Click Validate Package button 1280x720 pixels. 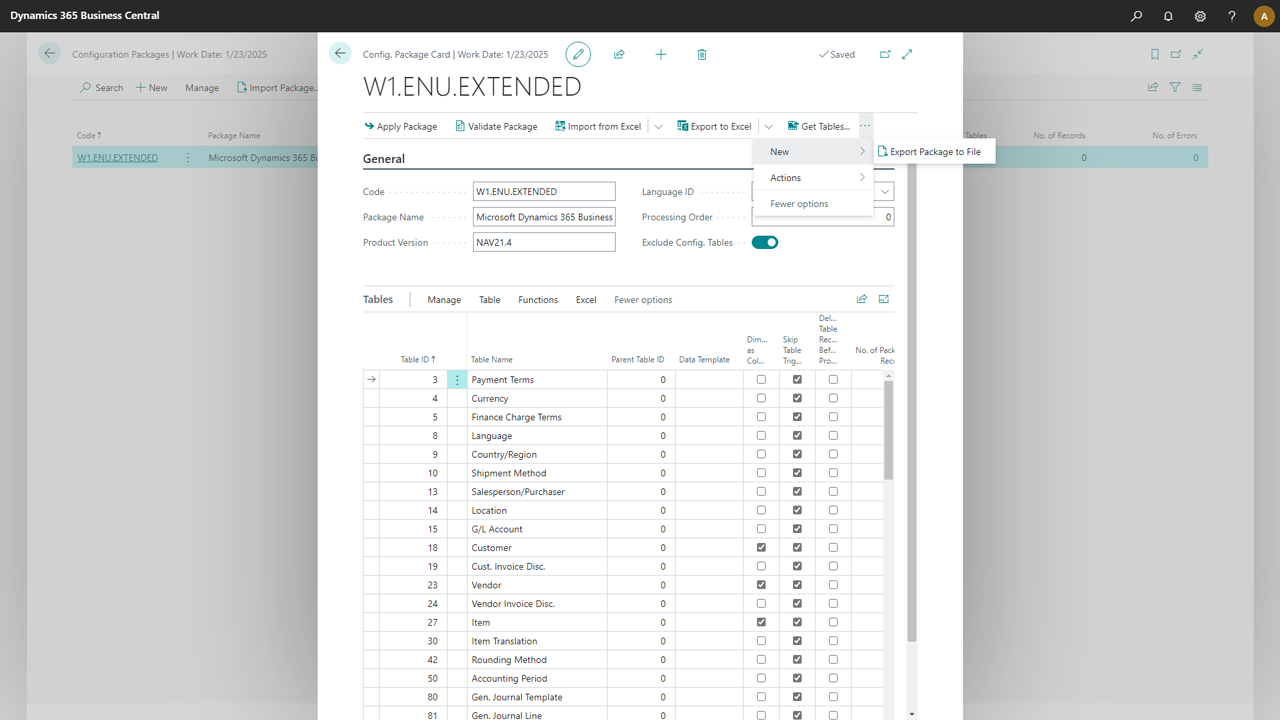[496, 126]
